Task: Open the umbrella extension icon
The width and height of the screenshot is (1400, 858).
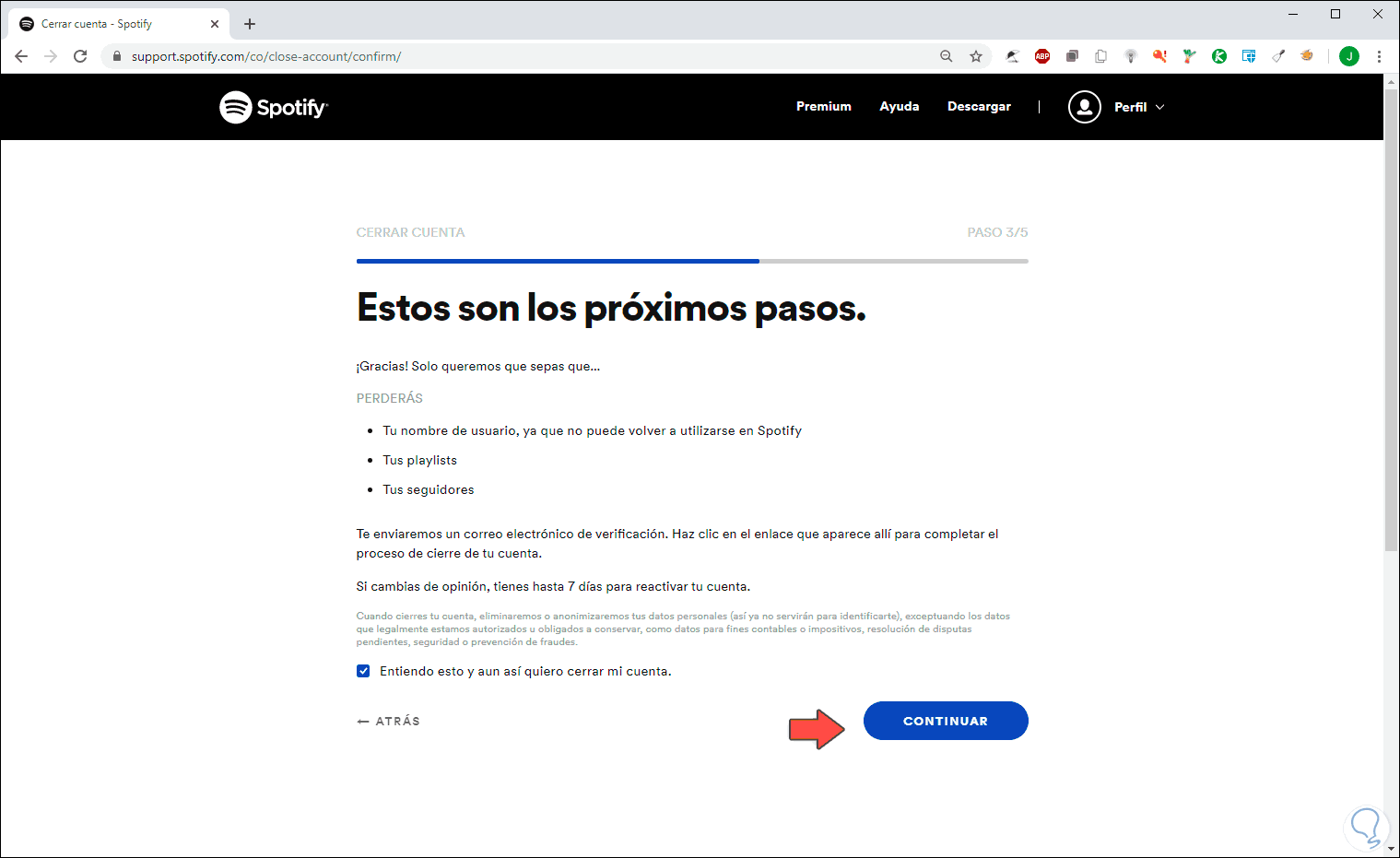Action: coord(1012,56)
